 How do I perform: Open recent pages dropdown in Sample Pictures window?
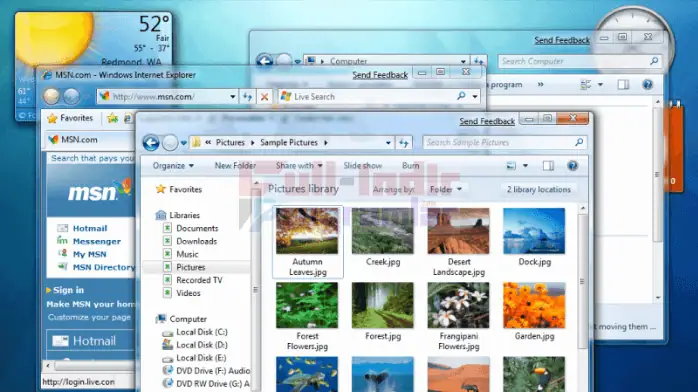click(183, 143)
